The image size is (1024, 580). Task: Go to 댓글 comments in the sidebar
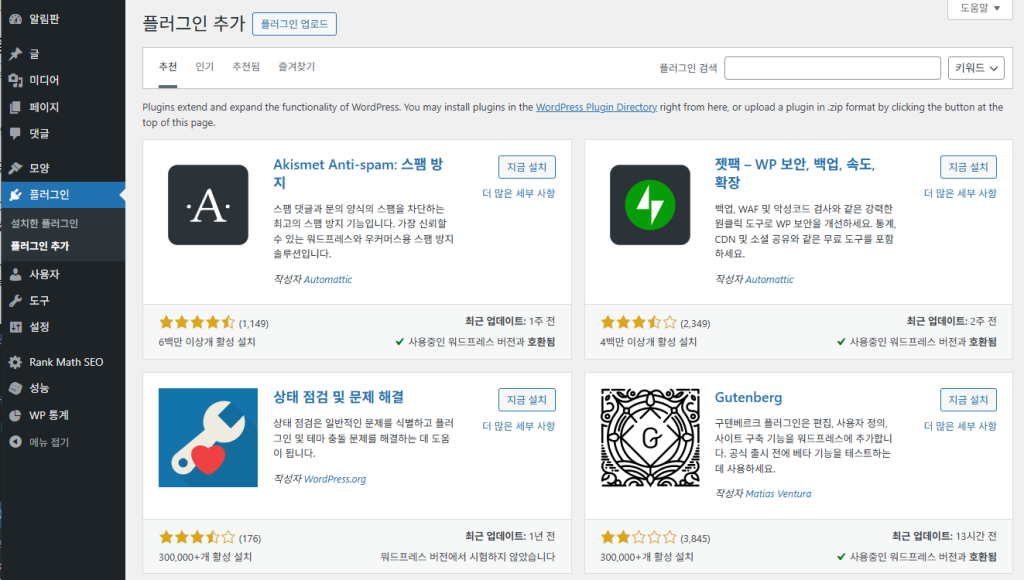coord(39,133)
